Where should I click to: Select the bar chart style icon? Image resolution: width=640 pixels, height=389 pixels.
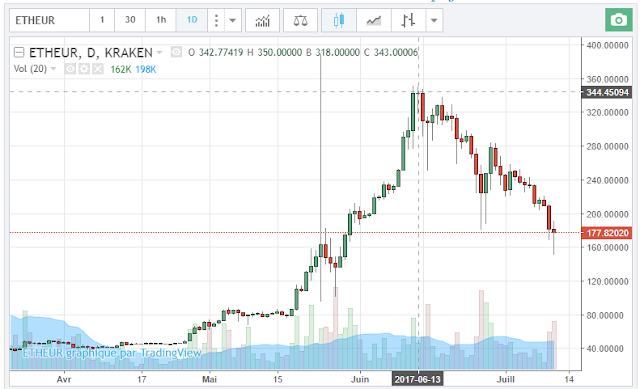coord(408,20)
